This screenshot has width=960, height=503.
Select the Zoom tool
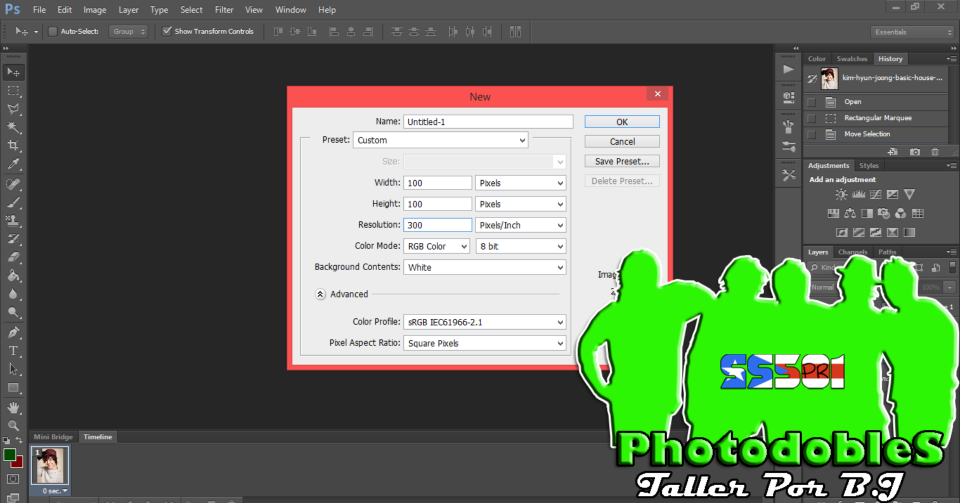coord(13,425)
